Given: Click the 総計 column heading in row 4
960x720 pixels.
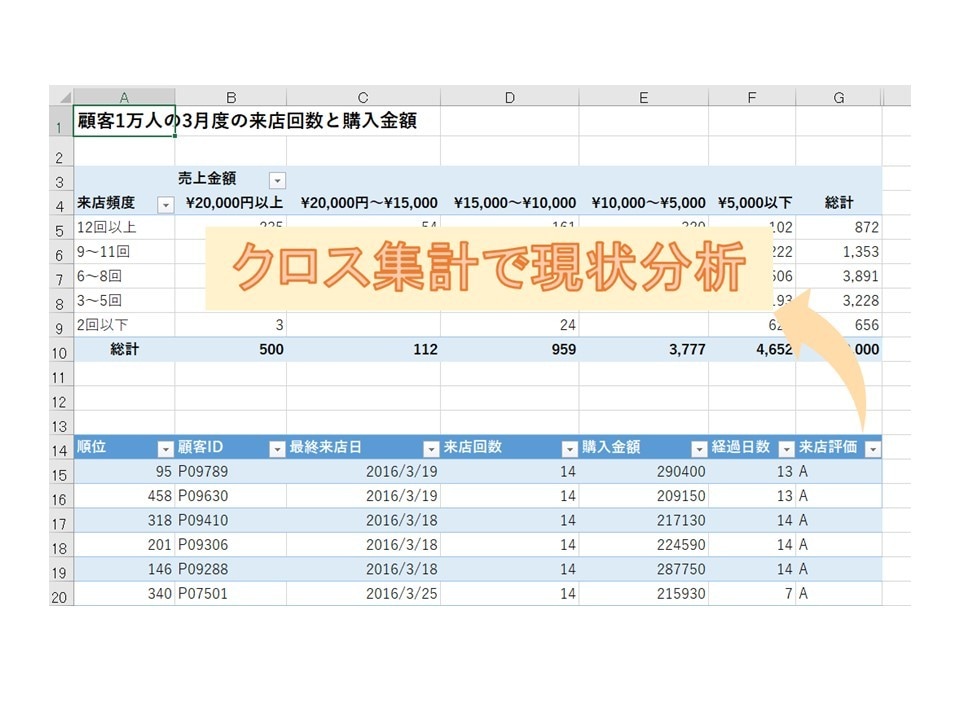Looking at the screenshot, I should (839, 203).
